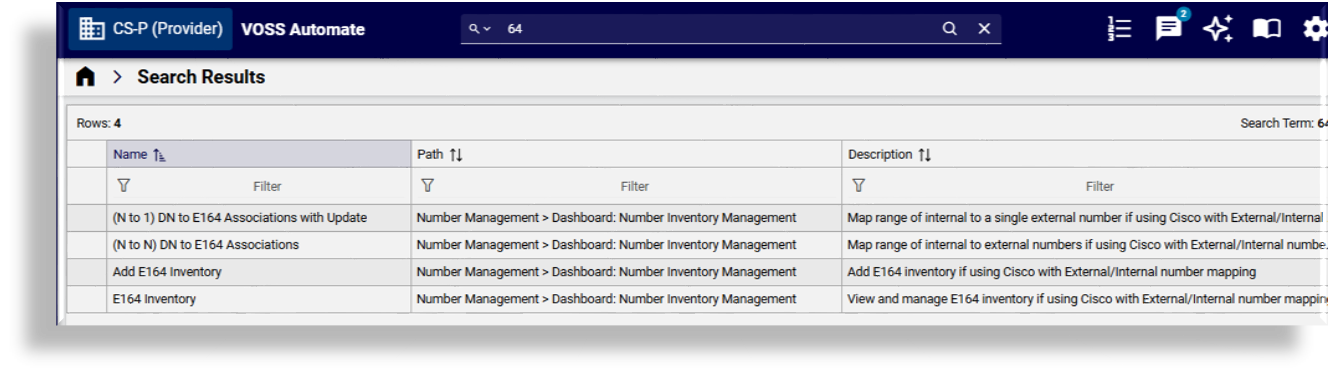Sort by the Description column header

pyautogui.click(x=1085, y=154)
